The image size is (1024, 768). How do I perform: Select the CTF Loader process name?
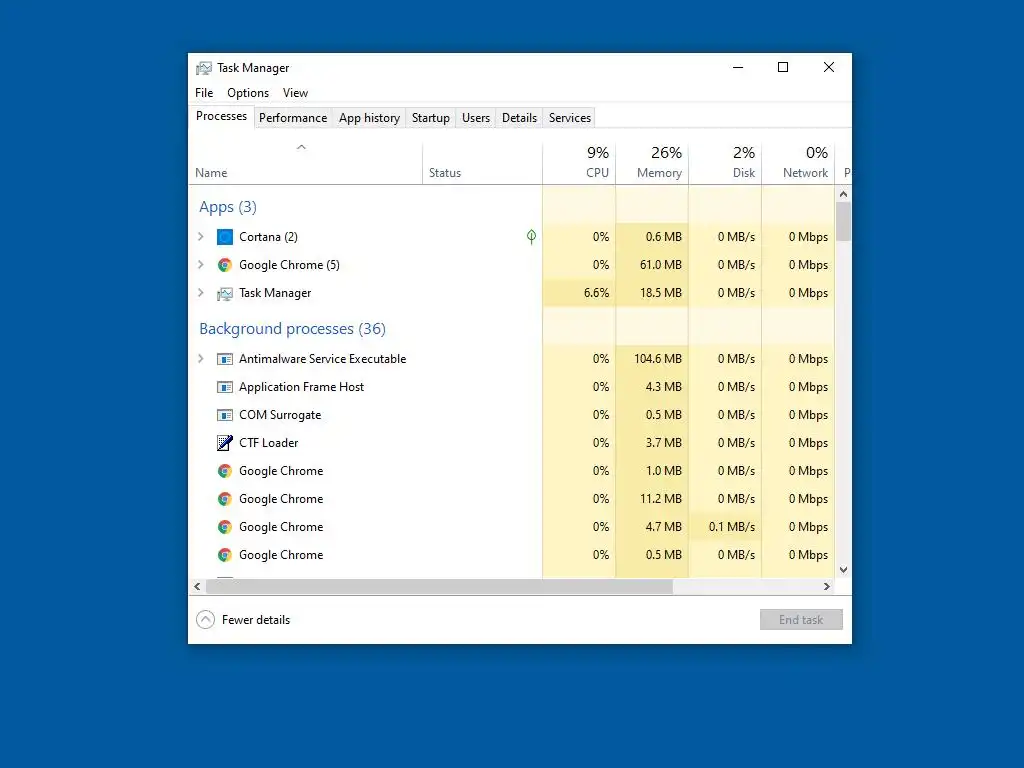point(268,443)
